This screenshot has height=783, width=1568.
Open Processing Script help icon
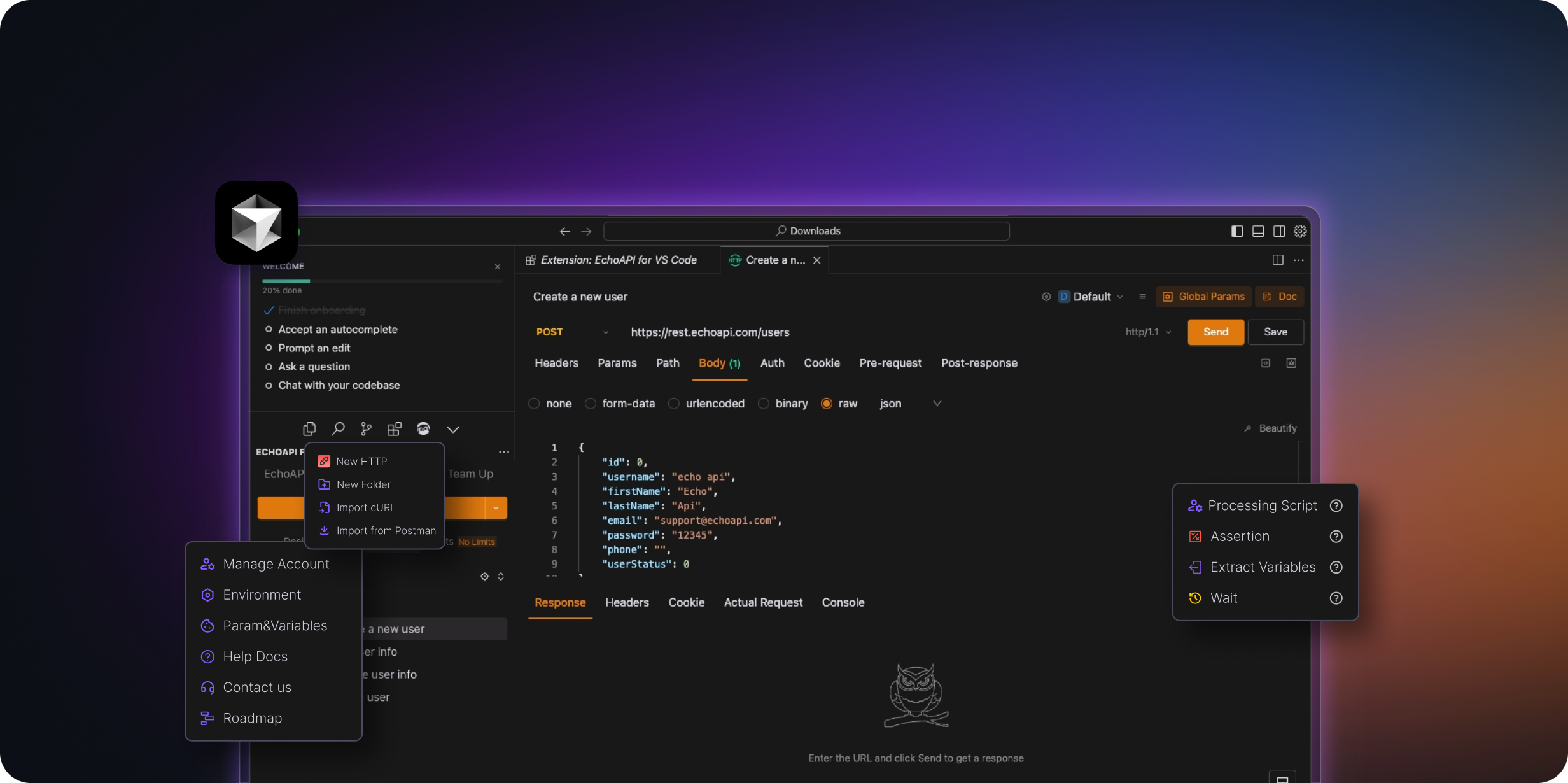(x=1336, y=505)
